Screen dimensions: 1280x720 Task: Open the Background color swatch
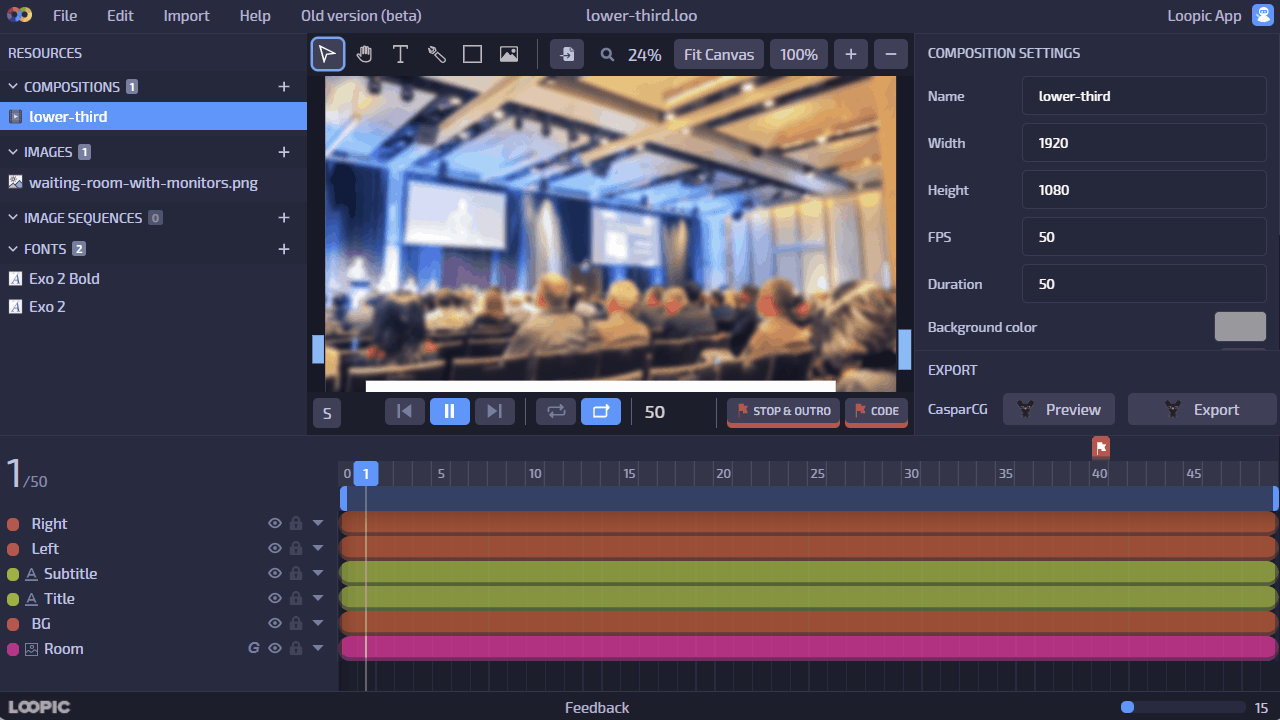click(1240, 327)
